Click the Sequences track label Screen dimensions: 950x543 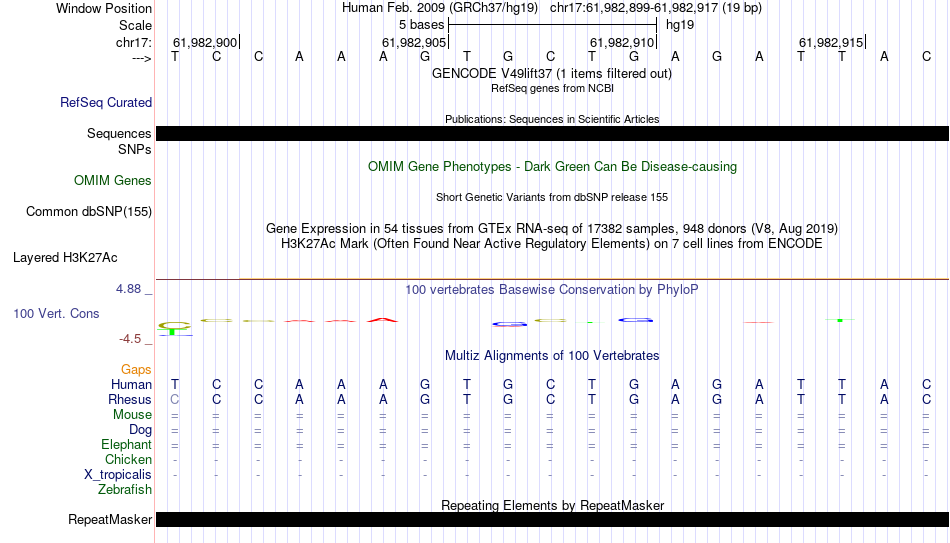[x=119, y=133]
